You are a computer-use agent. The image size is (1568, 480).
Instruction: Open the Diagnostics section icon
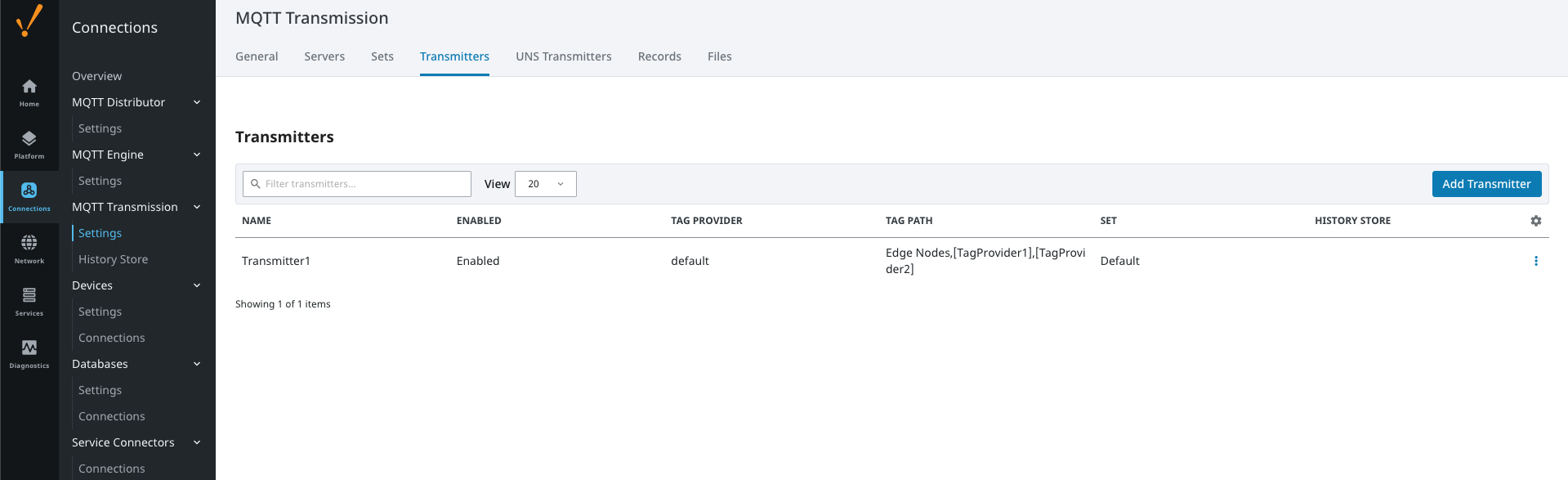pyautogui.click(x=29, y=353)
